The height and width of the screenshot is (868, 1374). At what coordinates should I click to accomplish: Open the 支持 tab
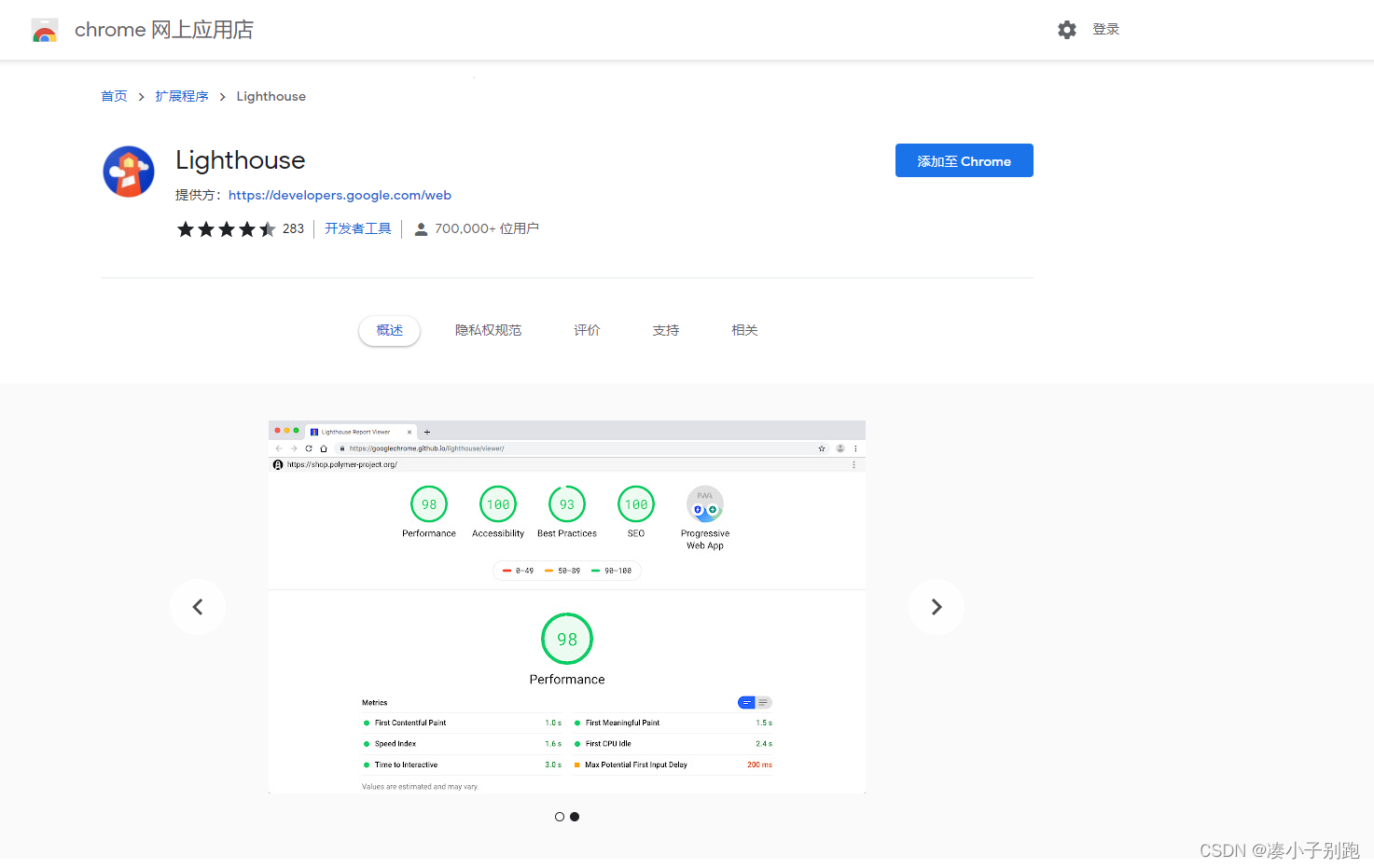pos(665,329)
